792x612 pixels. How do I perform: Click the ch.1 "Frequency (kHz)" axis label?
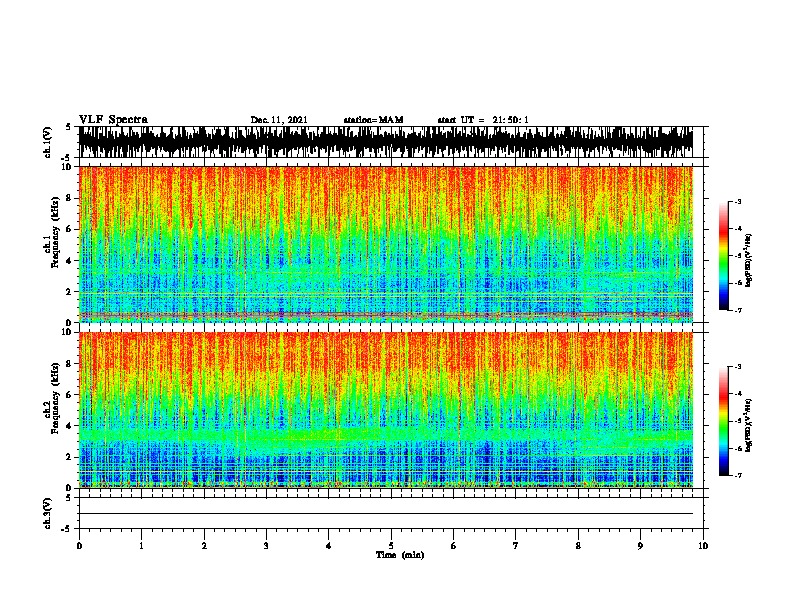55,232
